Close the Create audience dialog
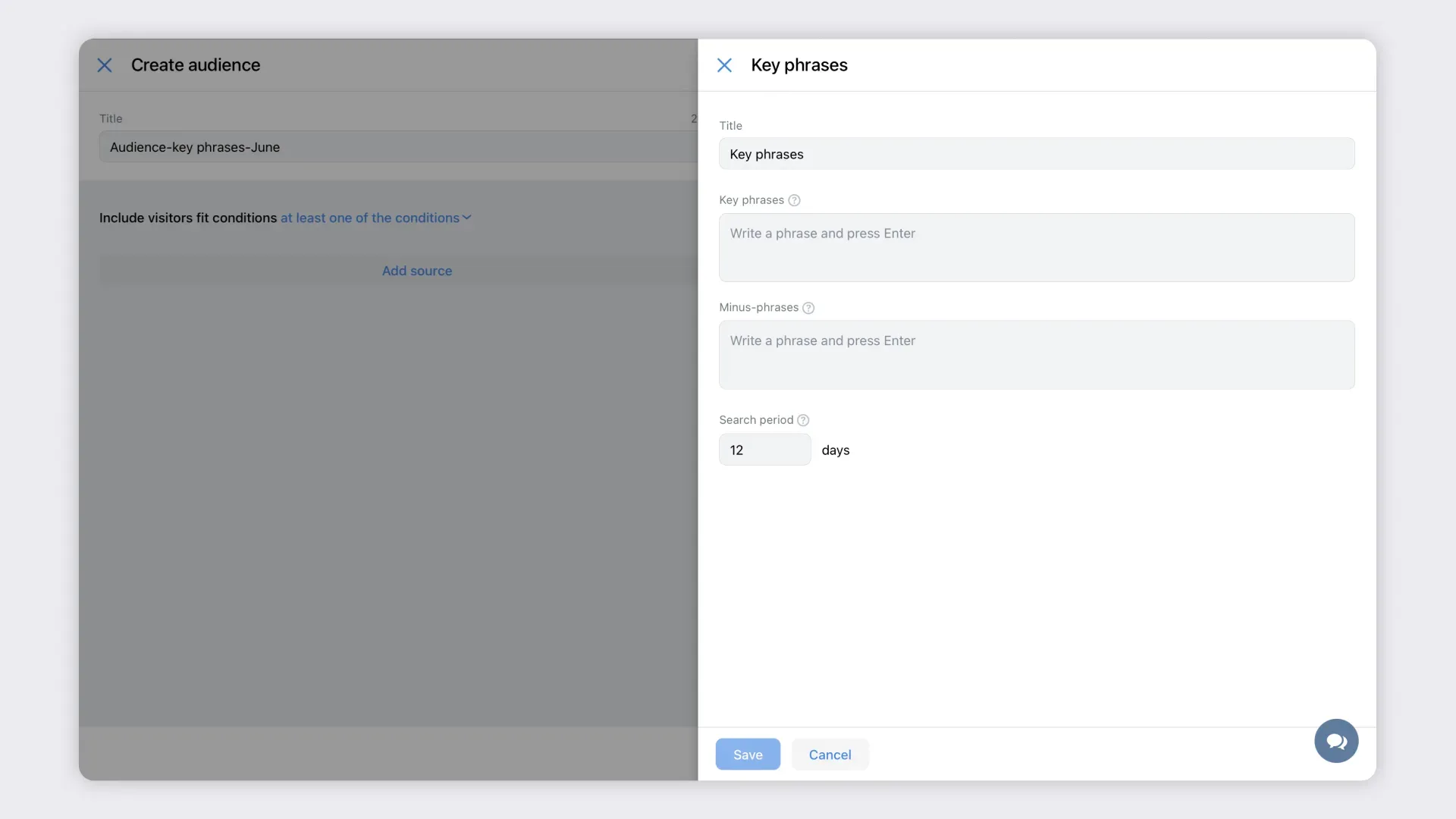 pos(105,65)
